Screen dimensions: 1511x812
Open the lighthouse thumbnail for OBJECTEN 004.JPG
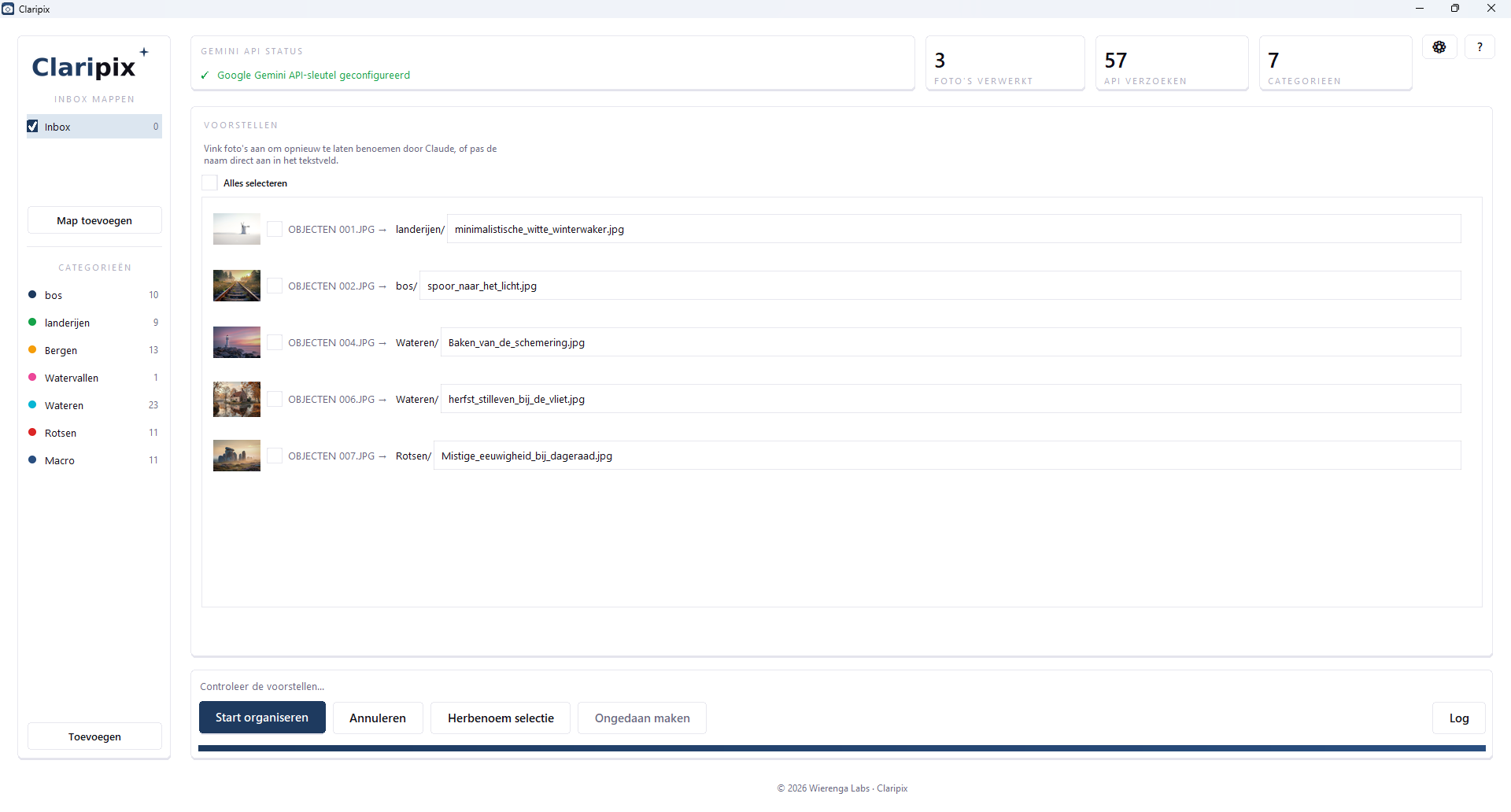click(237, 342)
